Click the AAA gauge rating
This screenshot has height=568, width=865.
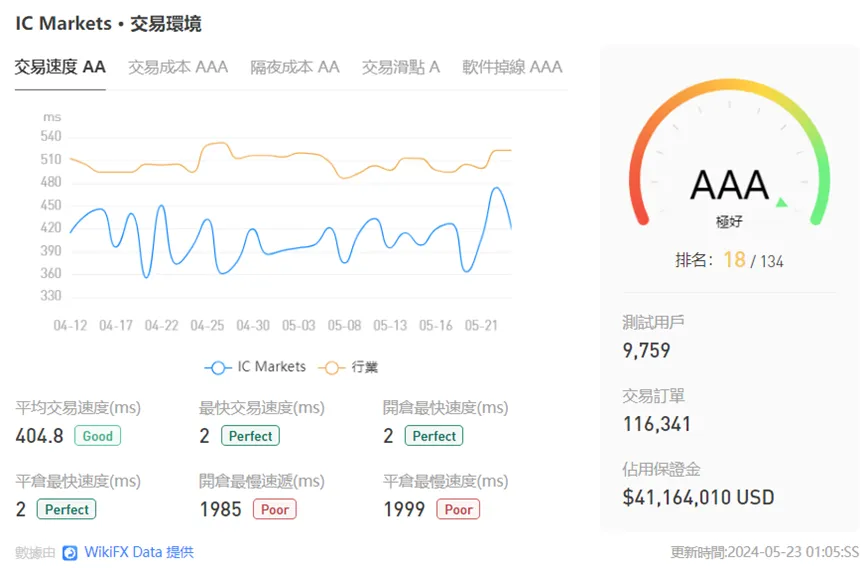click(x=729, y=185)
